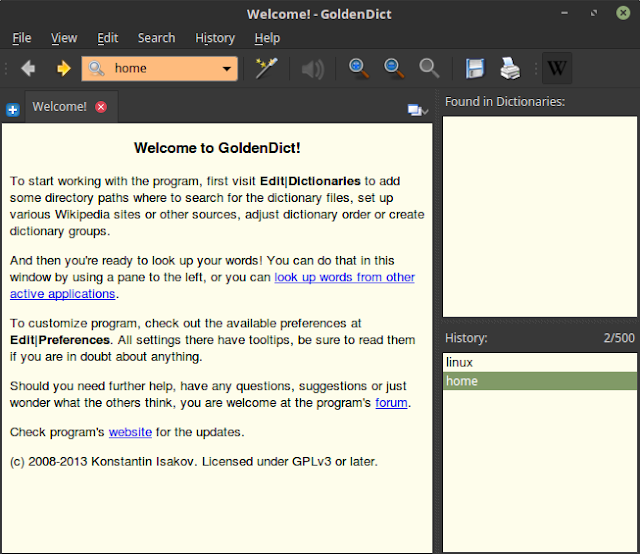Maximize the GoldenDict window
This screenshot has width=640, height=554.
point(594,13)
